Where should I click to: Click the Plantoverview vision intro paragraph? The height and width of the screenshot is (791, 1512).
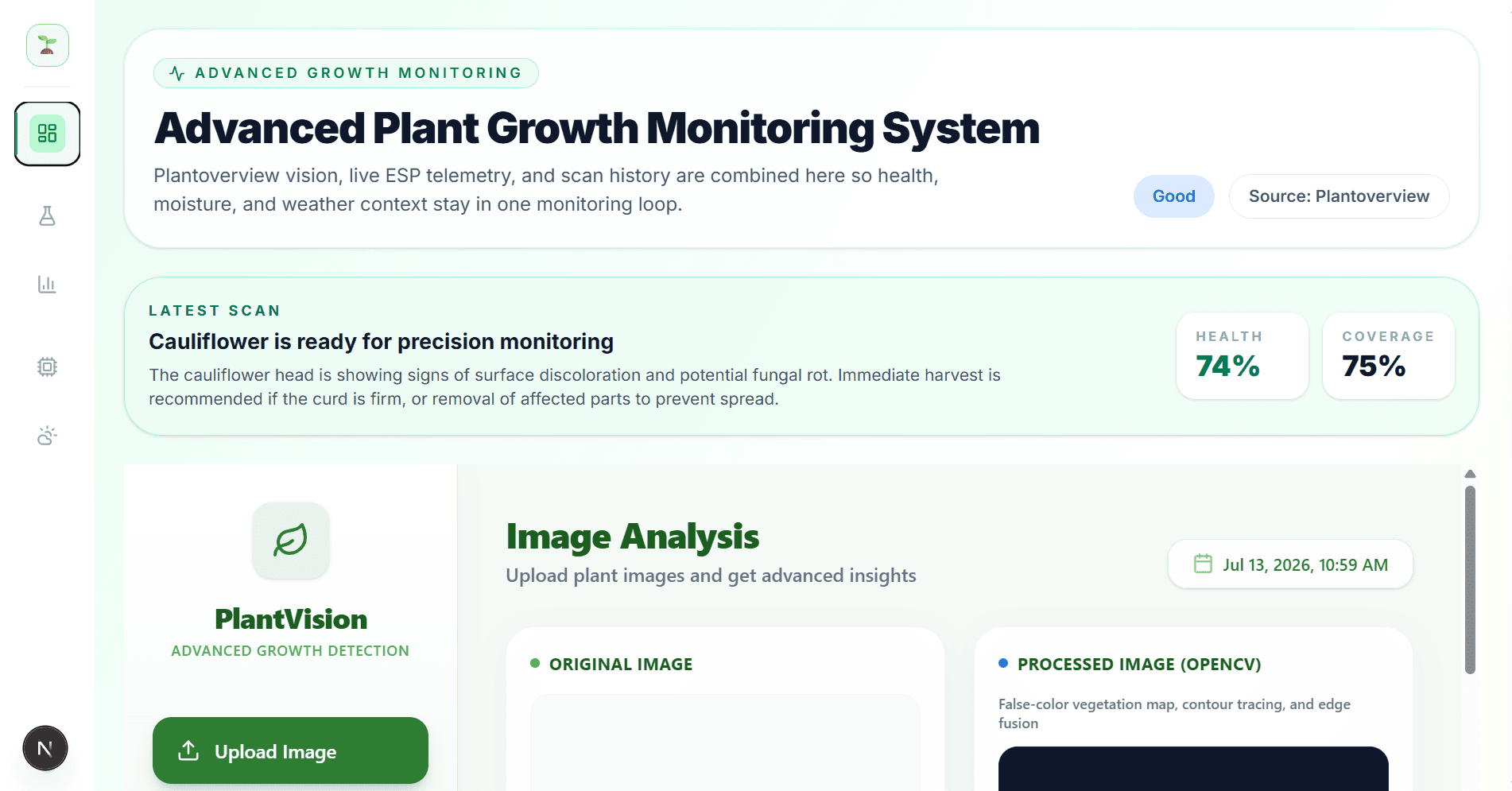[x=546, y=190]
